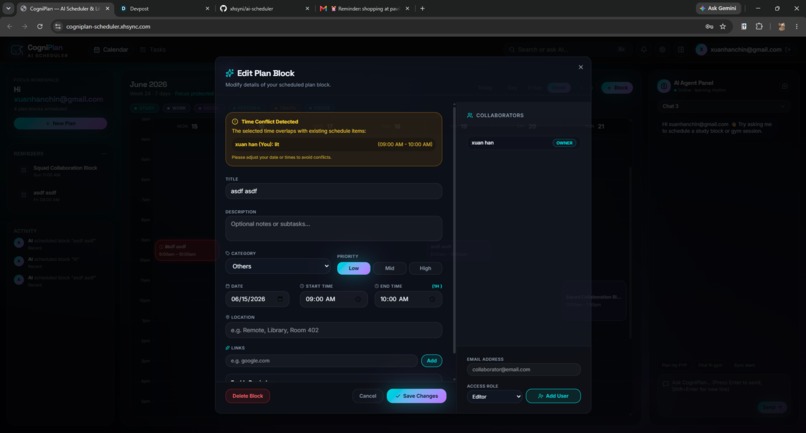Switch to the Devpost tab
The height and width of the screenshot is (433, 806).
point(163,9)
